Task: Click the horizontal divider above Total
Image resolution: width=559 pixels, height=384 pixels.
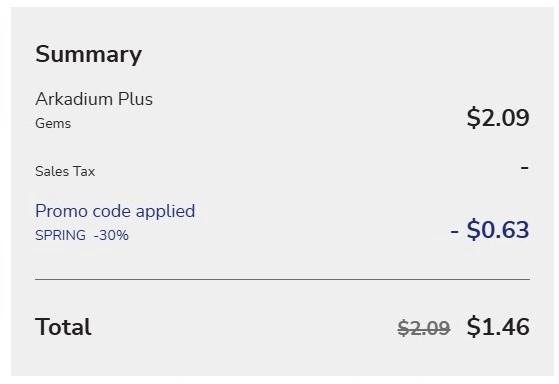Action: [x=282, y=280]
